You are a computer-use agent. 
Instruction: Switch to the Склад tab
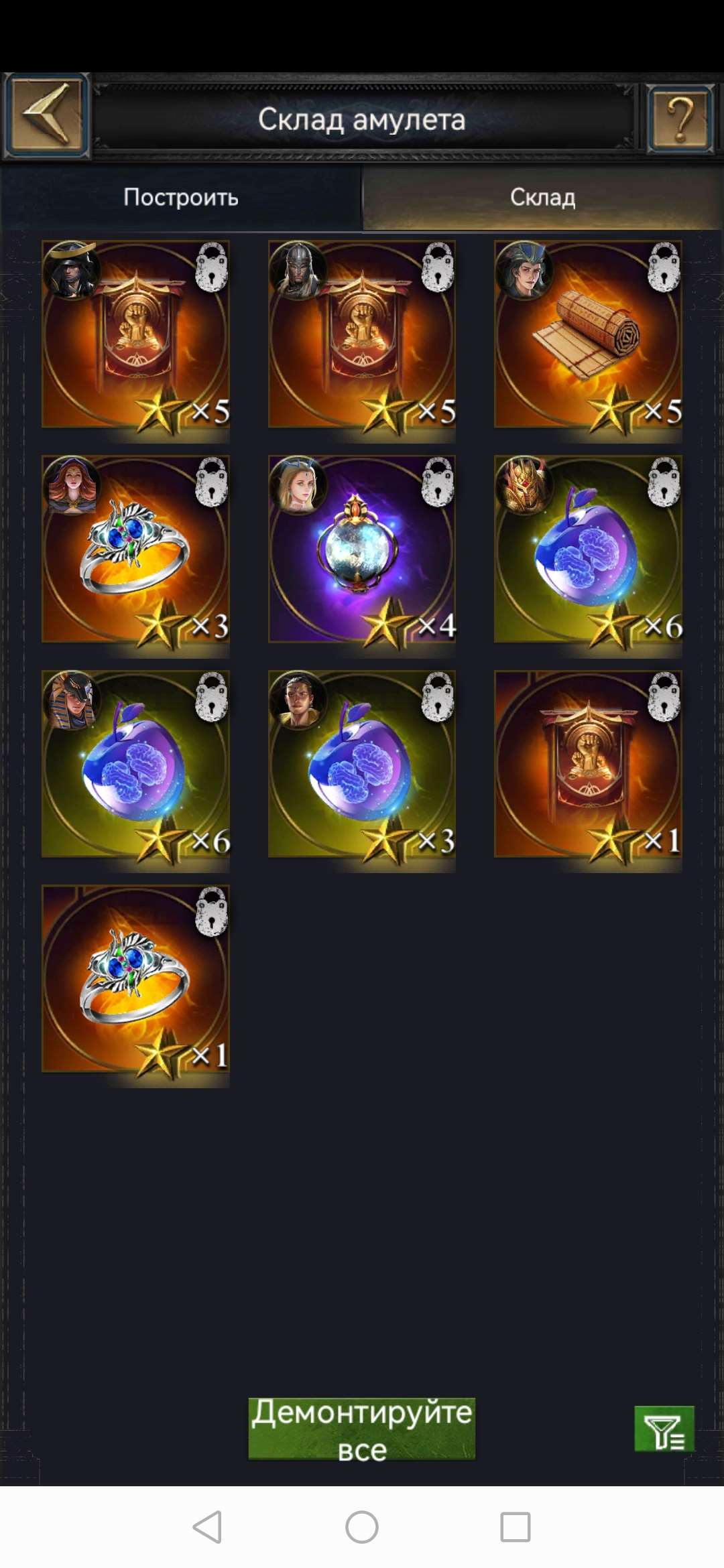click(542, 198)
